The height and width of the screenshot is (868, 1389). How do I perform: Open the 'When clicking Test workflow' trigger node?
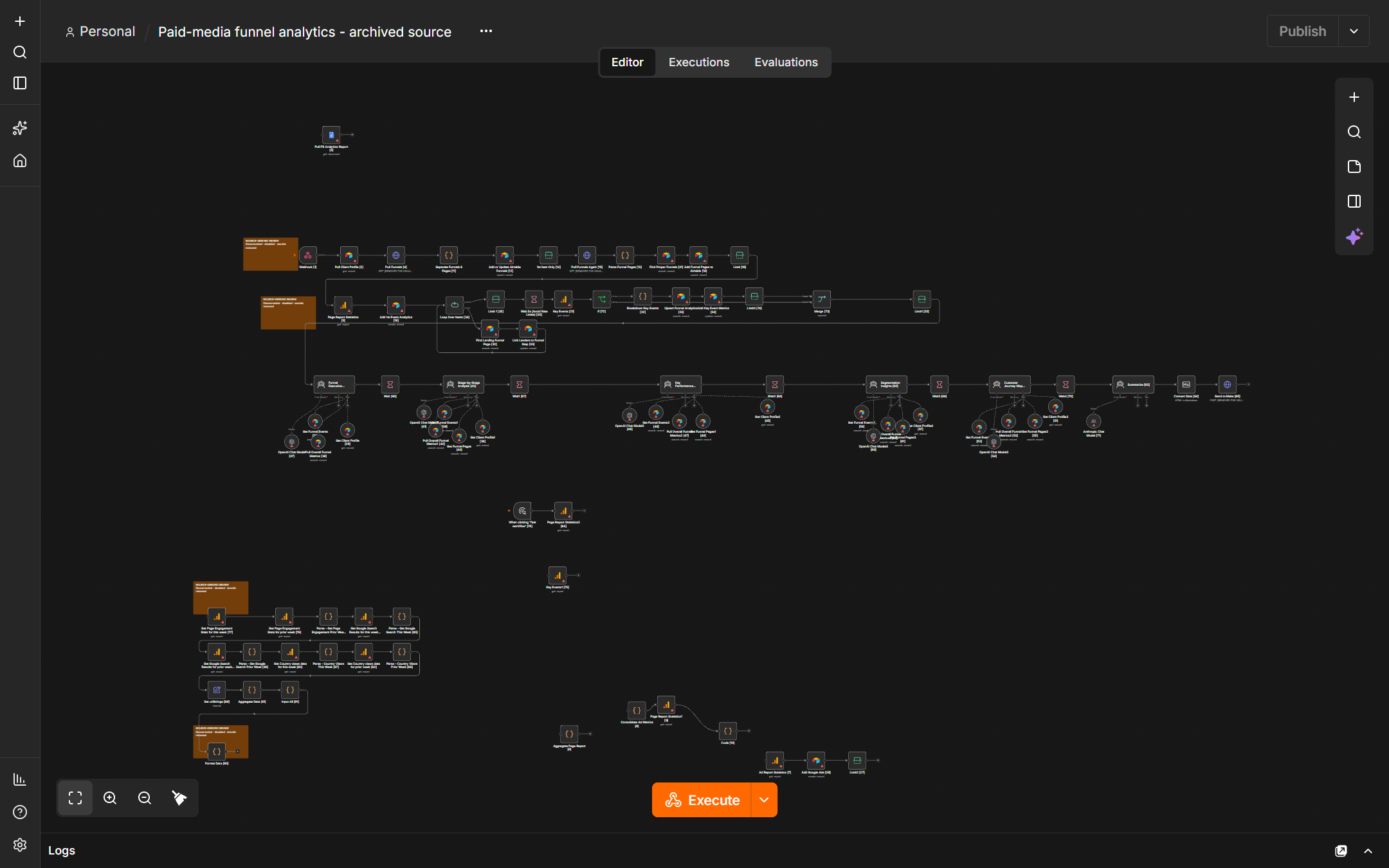522,511
